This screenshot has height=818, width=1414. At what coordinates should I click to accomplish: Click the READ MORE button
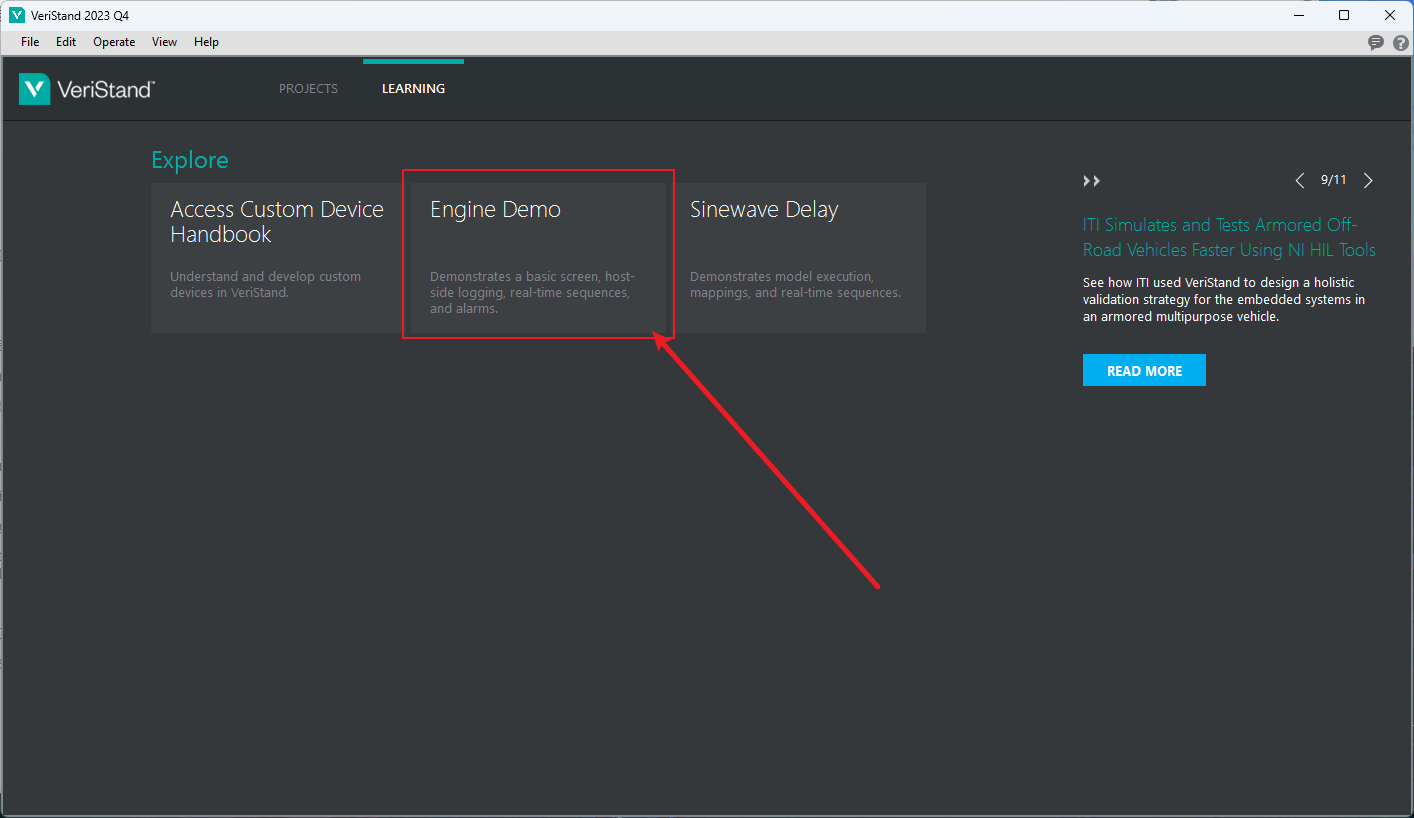click(x=1144, y=370)
